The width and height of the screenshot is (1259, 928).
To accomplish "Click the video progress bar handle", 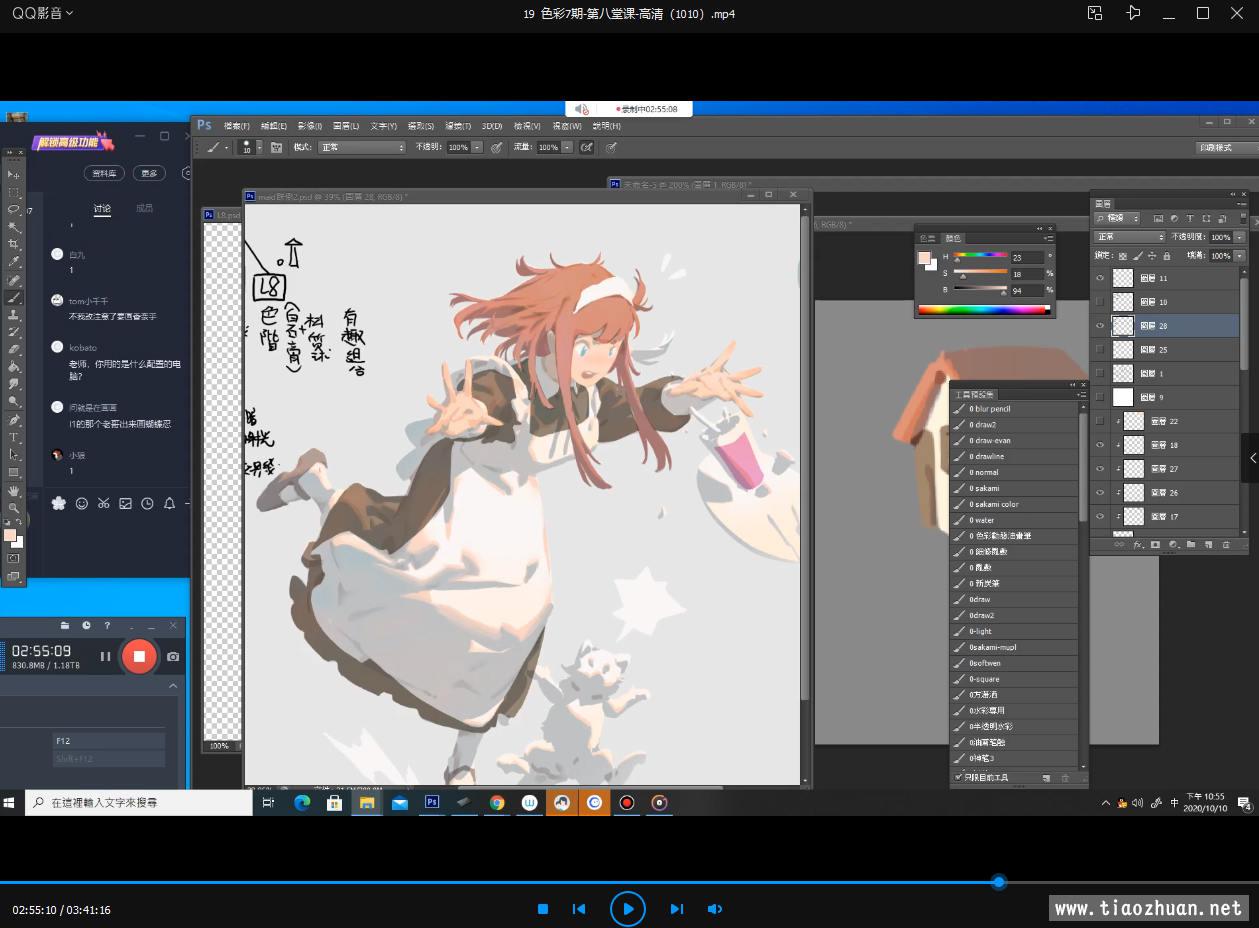I will 998,882.
